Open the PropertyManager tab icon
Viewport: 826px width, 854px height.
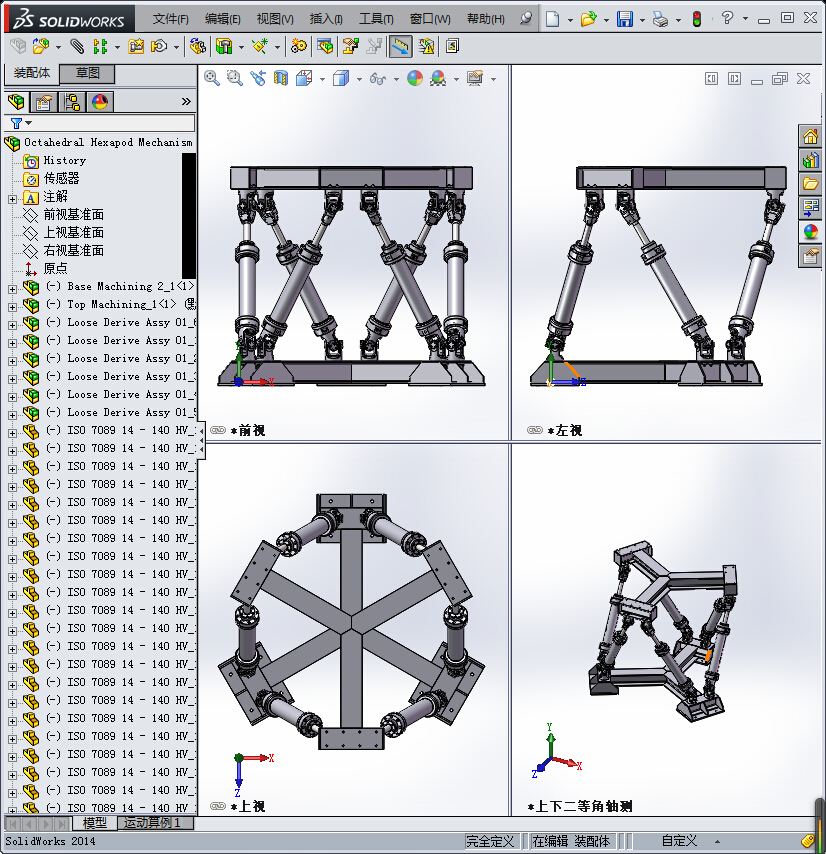tap(44, 102)
